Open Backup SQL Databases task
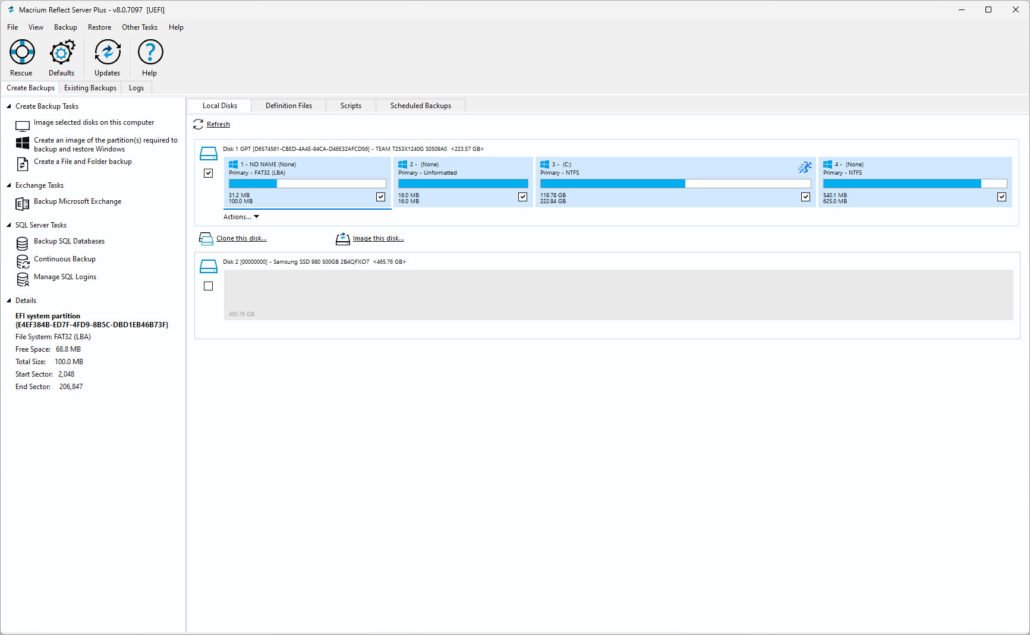Viewport: 1030px width, 635px height. [69, 241]
